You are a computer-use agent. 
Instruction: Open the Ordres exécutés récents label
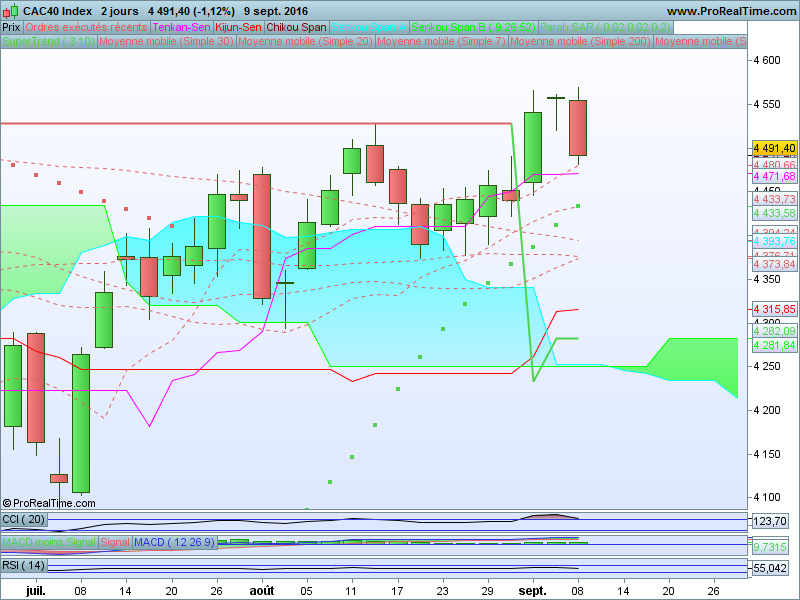coord(86,28)
